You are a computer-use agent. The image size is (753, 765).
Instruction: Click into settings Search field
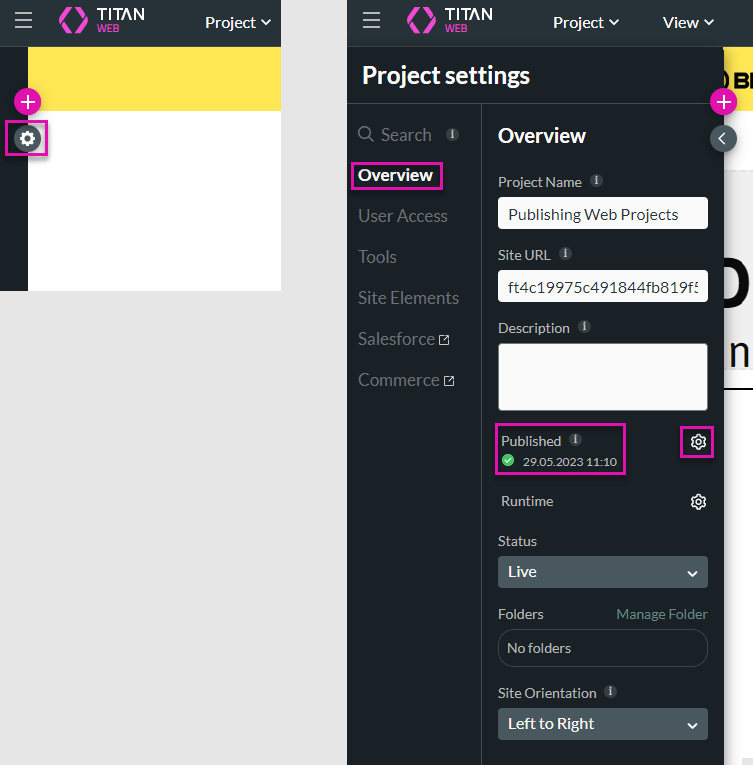pyautogui.click(x=406, y=135)
